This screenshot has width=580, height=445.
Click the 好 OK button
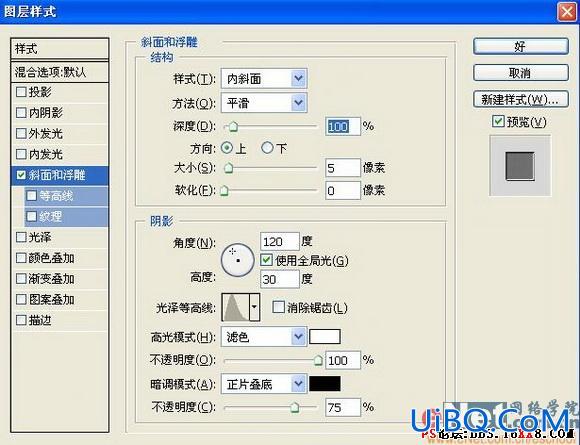[x=520, y=47]
